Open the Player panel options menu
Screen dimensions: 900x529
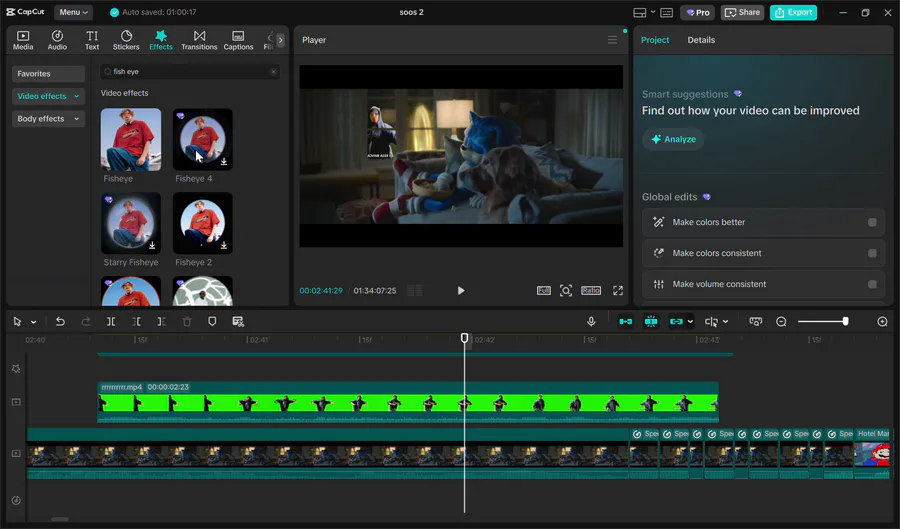click(612, 40)
